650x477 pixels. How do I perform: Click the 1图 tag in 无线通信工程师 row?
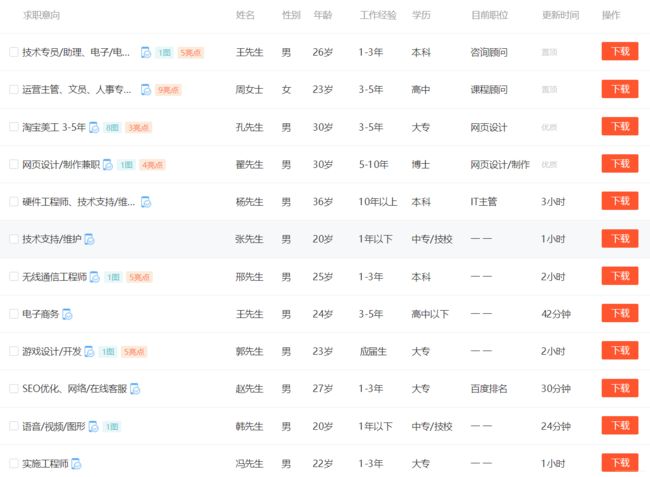(113, 277)
